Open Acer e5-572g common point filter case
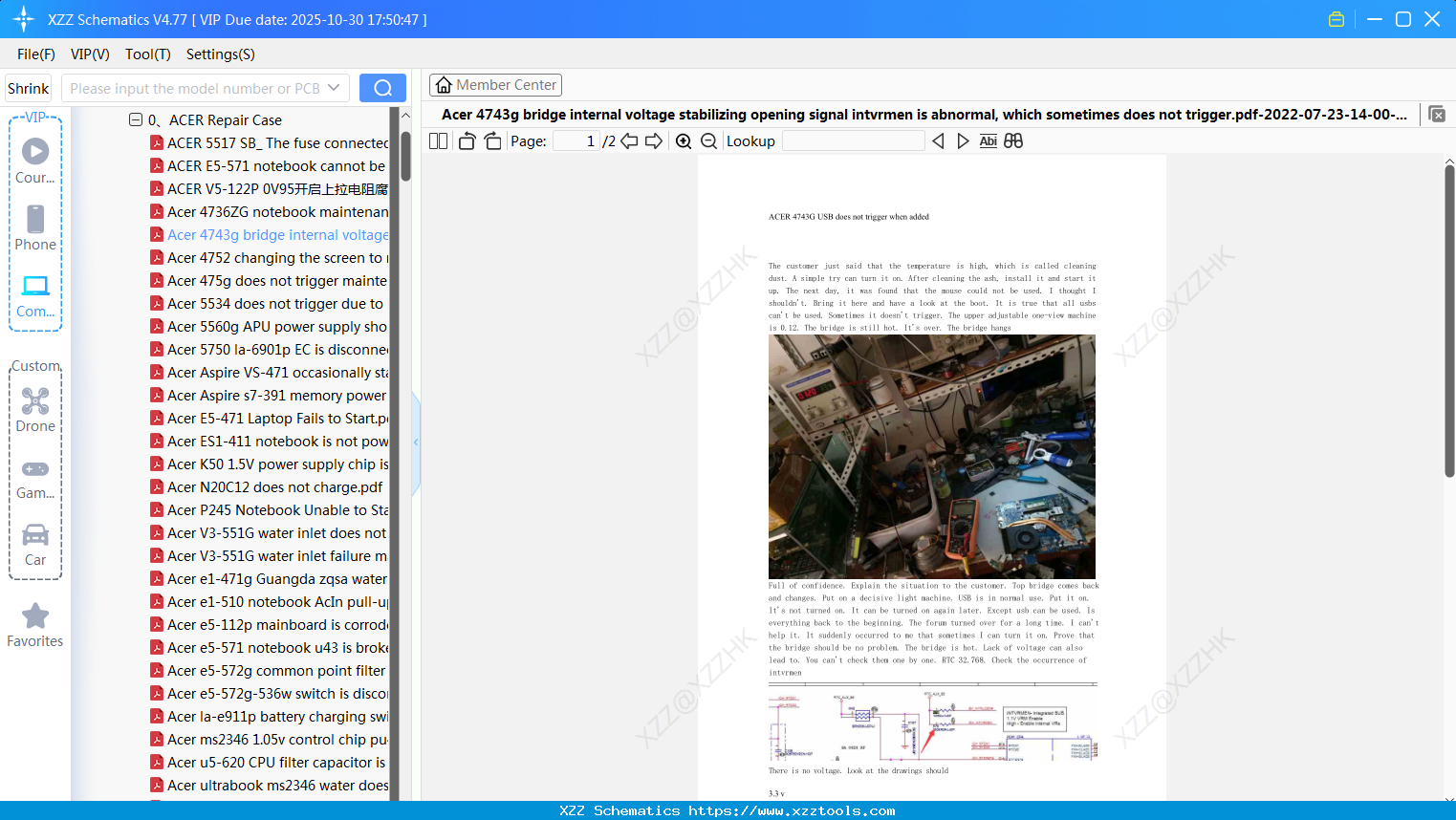The height and width of the screenshot is (820, 1456). [x=269, y=671]
